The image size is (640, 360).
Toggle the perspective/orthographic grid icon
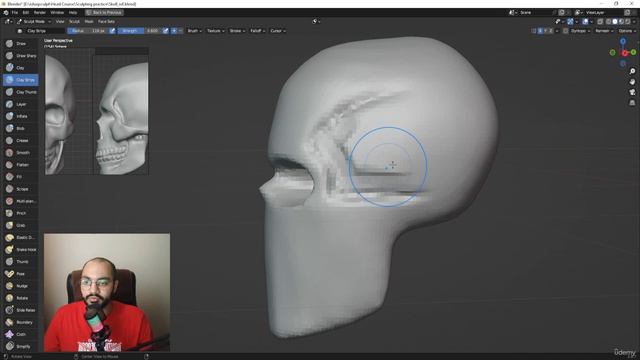coord(632,103)
